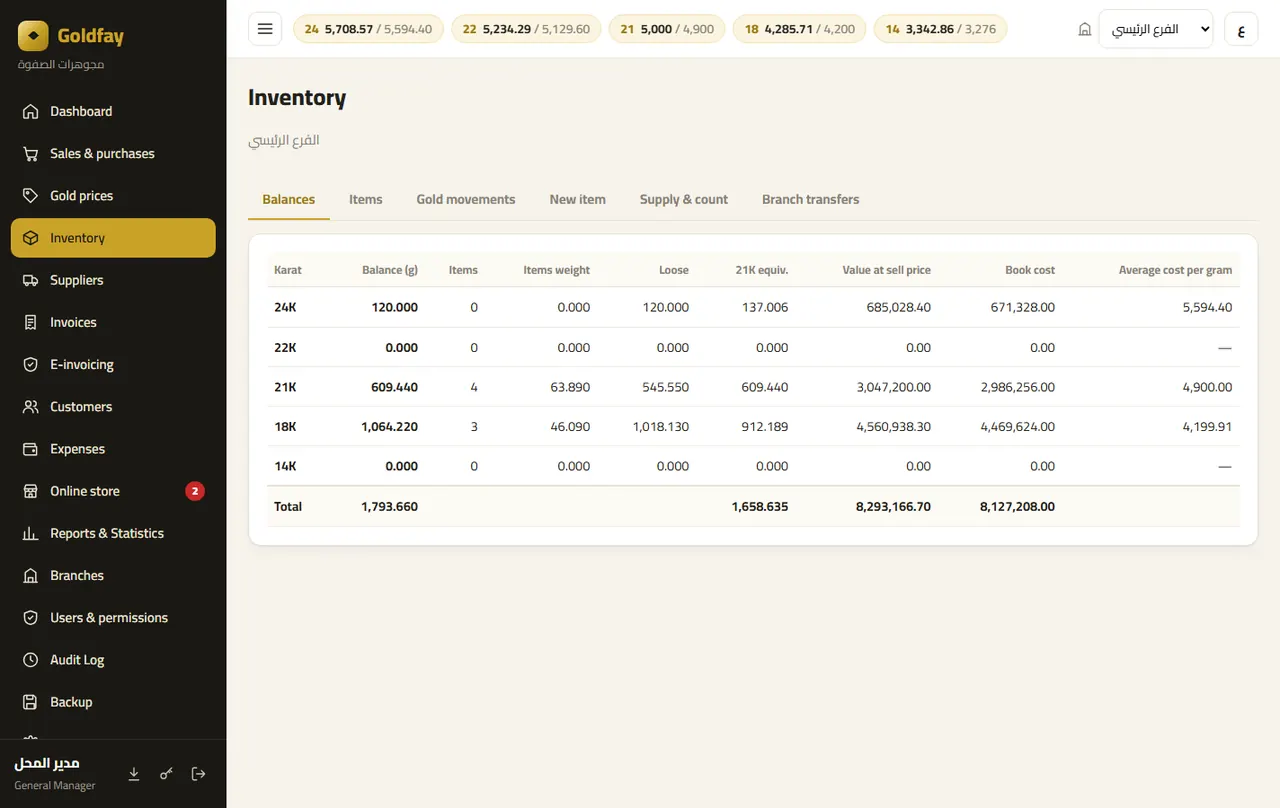Open the Items tab
The image size is (1280, 808).
click(x=365, y=199)
